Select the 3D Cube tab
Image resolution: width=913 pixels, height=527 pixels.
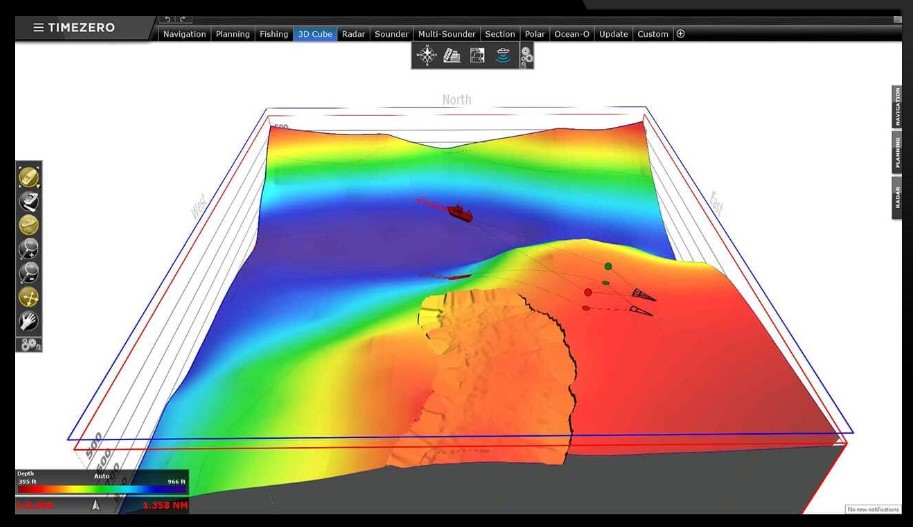point(315,34)
